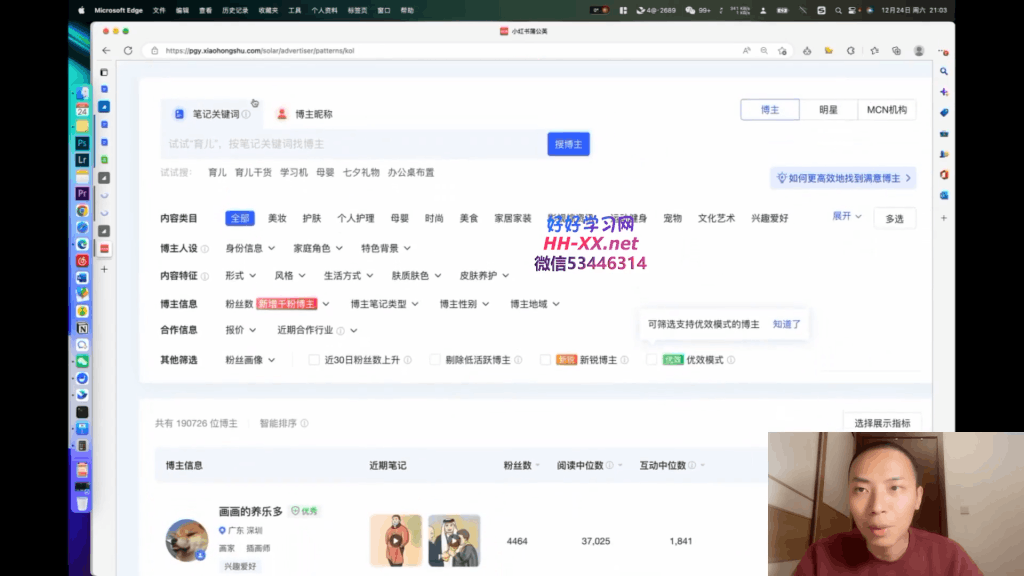Open Lightroom from the Dock
The height and width of the screenshot is (576, 1024).
coord(82,159)
